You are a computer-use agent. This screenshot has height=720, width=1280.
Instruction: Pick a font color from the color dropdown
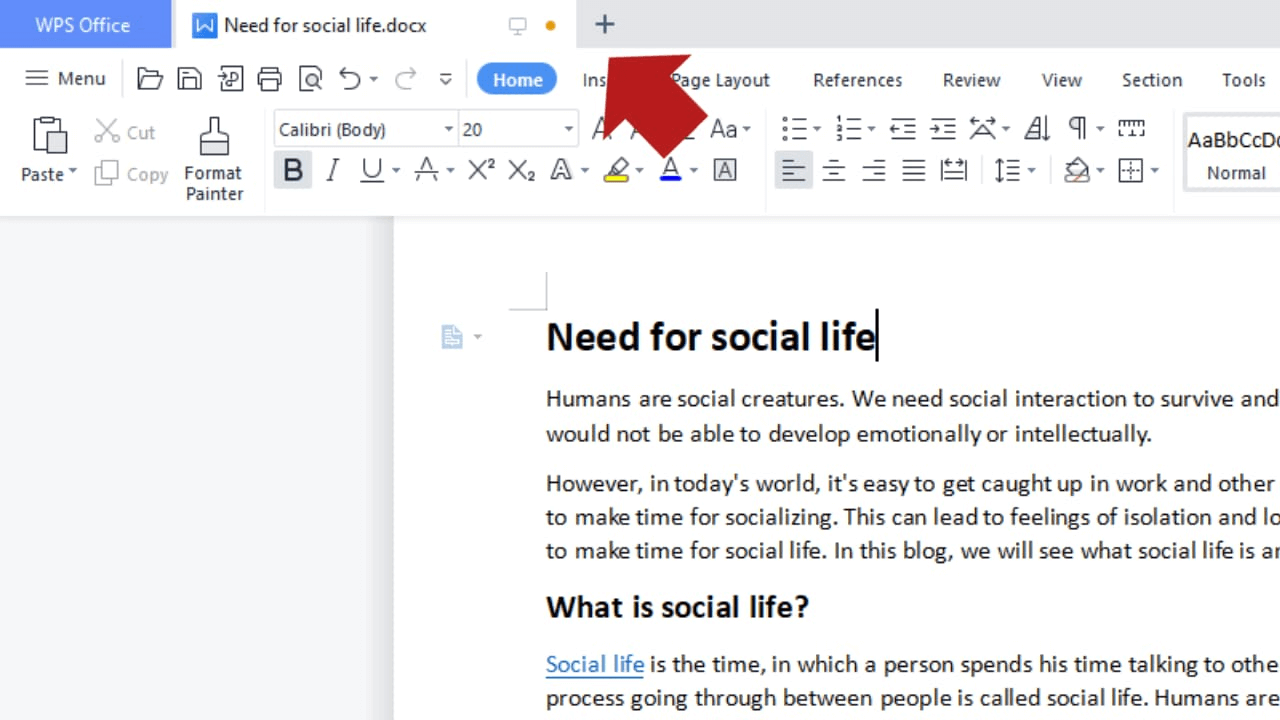point(692,170)
